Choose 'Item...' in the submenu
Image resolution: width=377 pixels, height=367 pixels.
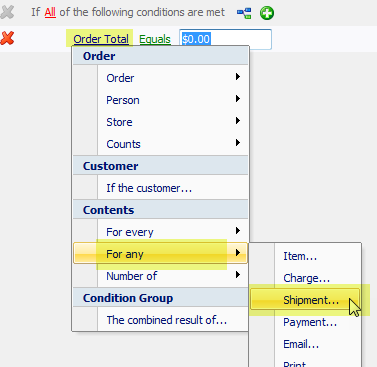(x=305, y=256)
